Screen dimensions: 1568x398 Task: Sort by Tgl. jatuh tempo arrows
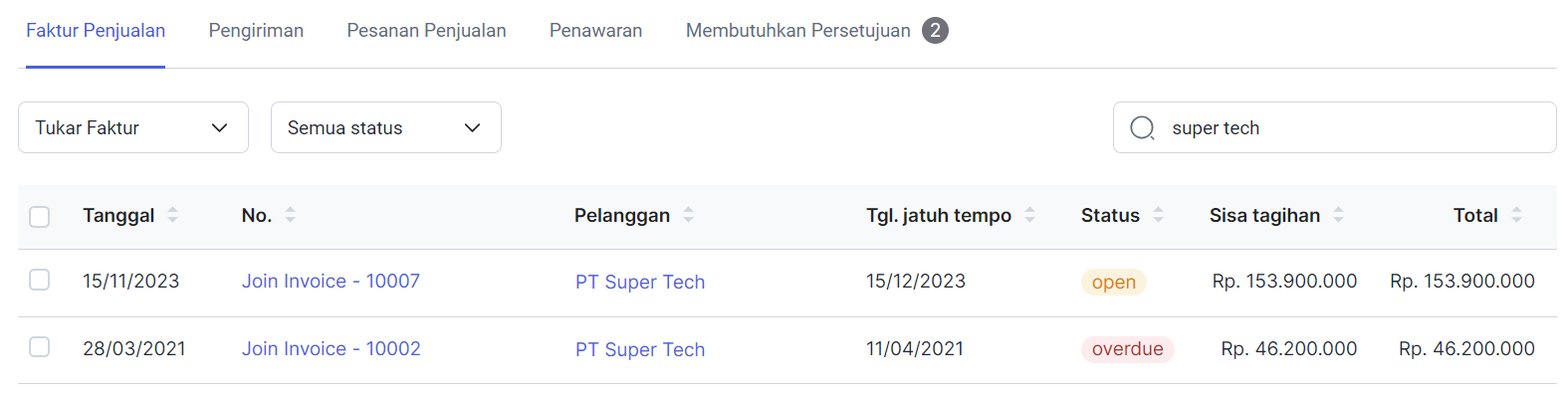pos(1029,215)
